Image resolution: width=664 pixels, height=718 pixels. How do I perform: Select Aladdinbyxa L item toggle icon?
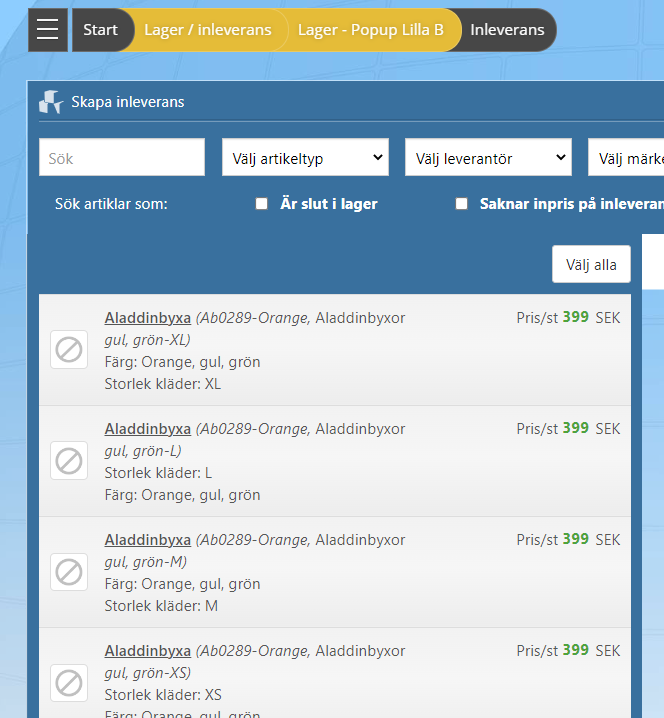click(x=69, y=461)
